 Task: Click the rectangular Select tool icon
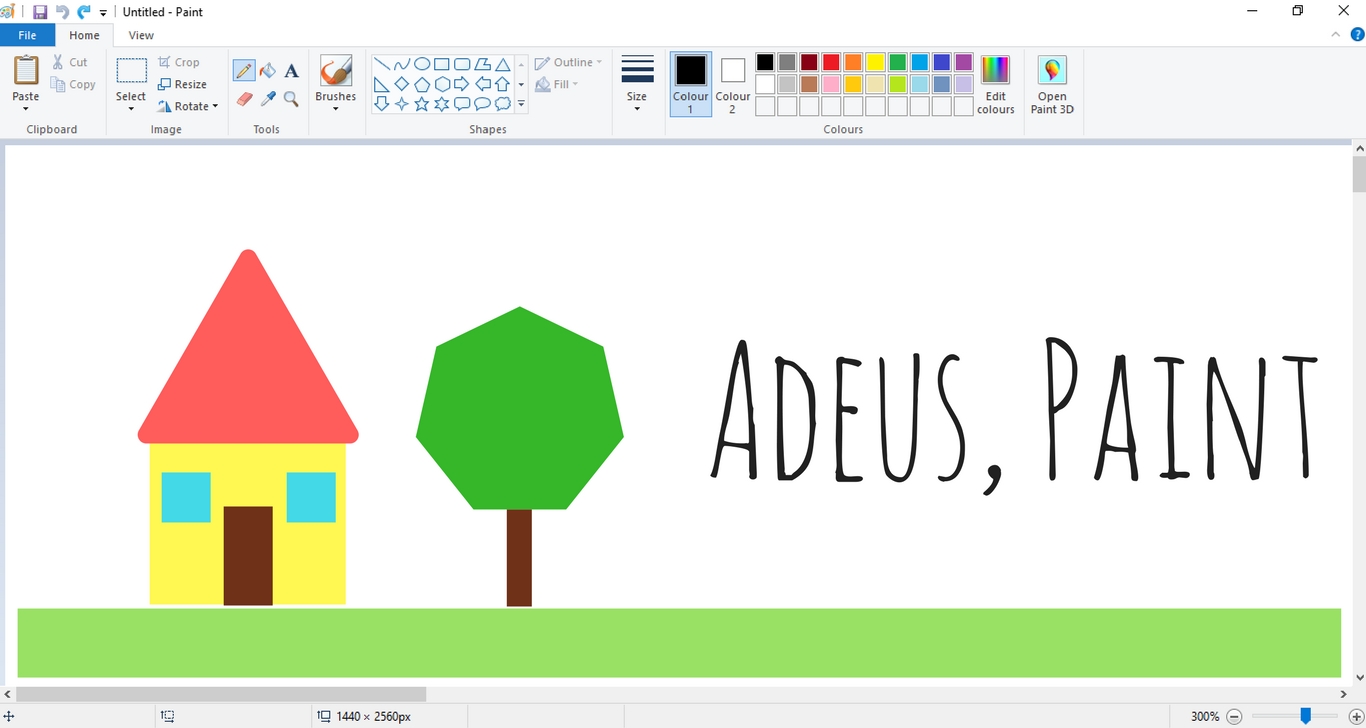tap(131, 71)
